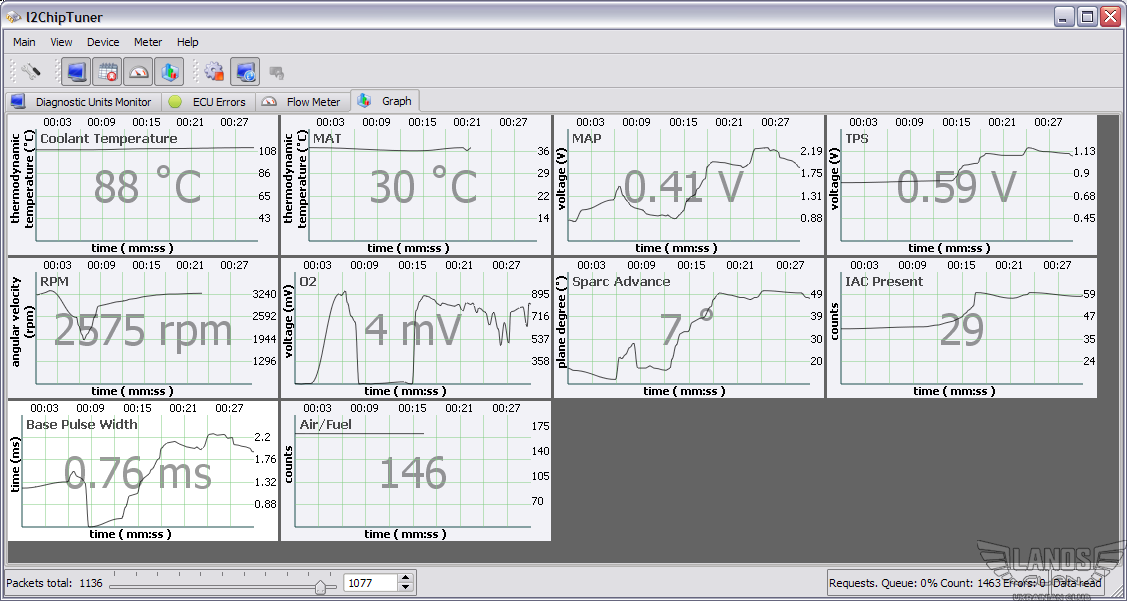Open the ECU Errors tab
This screenshot has width=1127, height=601.
point(207,102)
